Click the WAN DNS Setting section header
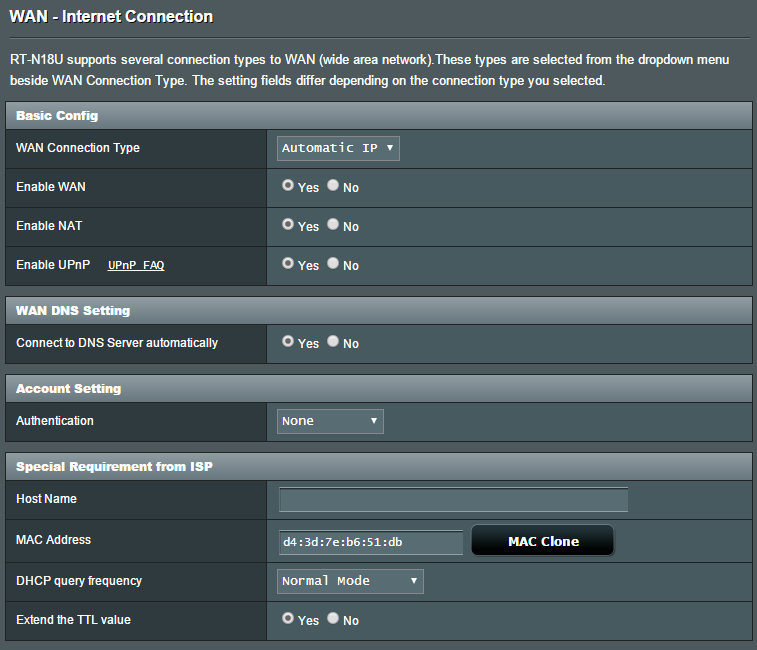Viewport: 757px width, 650px height. [x=73, y=311]
